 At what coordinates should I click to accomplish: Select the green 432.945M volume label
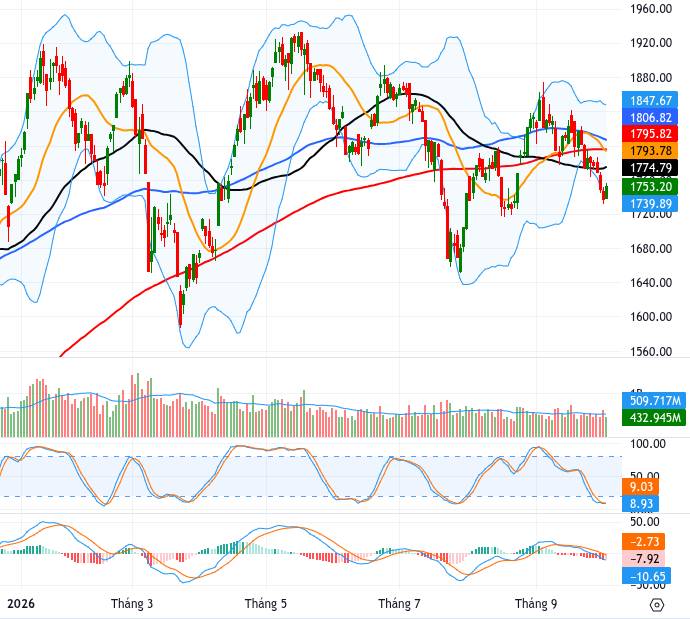(x=654, y=417)
